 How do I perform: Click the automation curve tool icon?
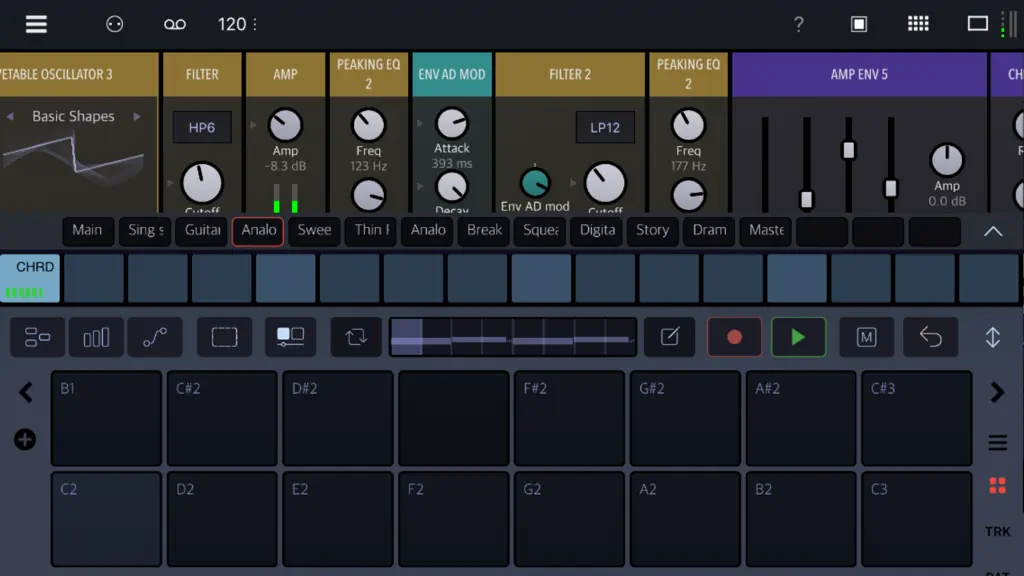point(155,337)
